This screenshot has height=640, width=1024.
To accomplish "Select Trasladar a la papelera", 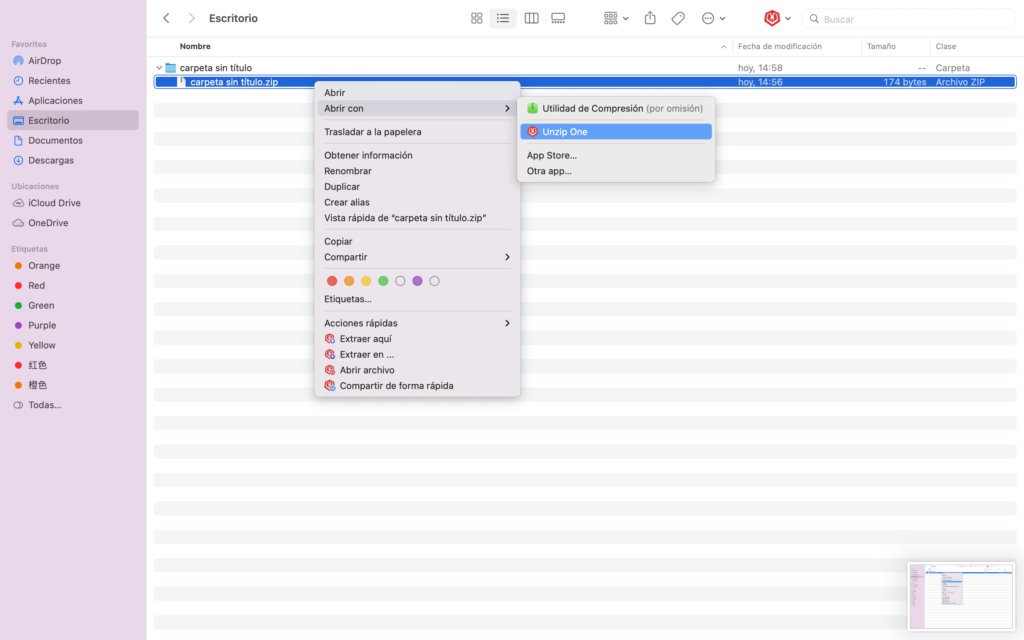I will [x=372, y=132].
